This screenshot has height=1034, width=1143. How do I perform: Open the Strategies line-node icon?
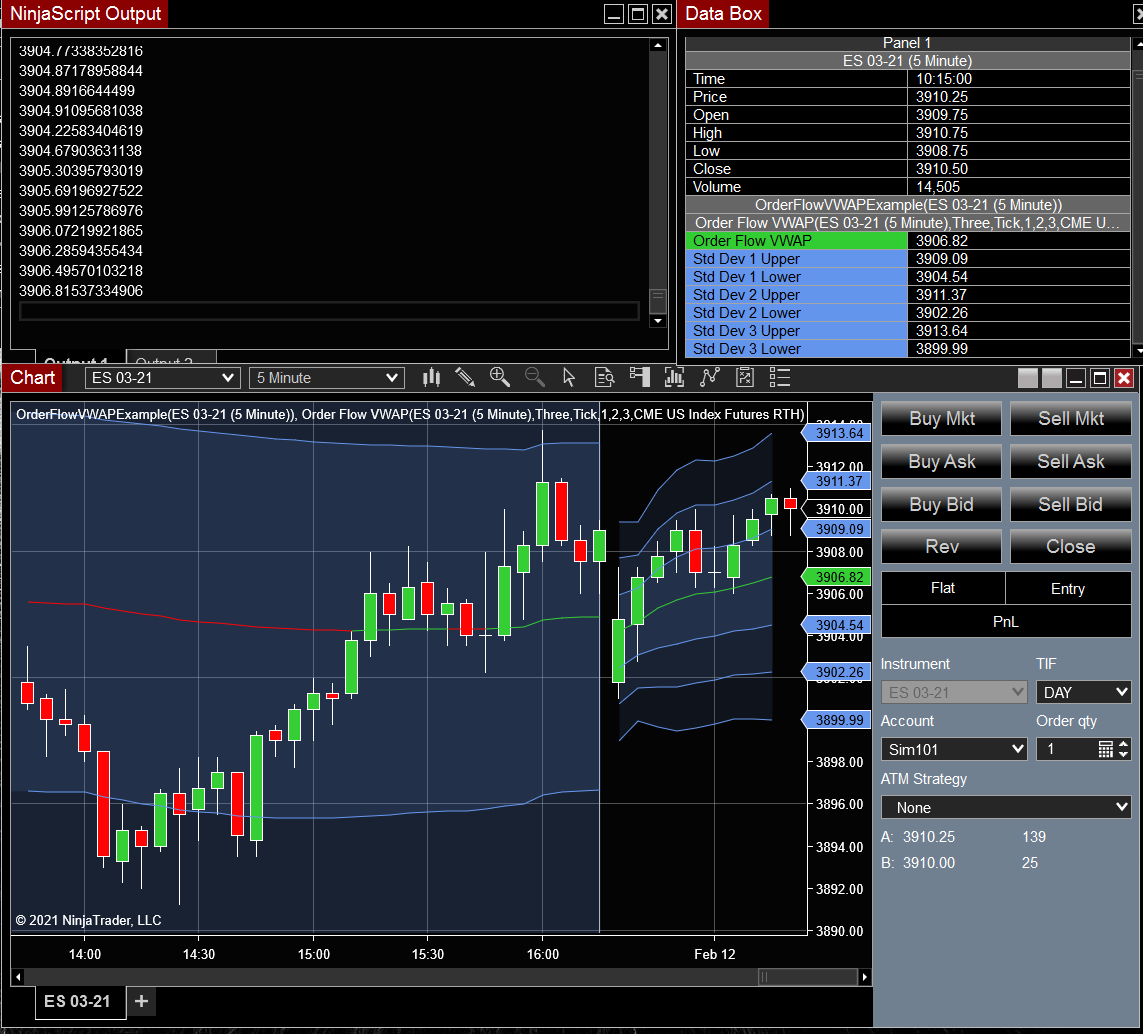(x=709, y=377)
